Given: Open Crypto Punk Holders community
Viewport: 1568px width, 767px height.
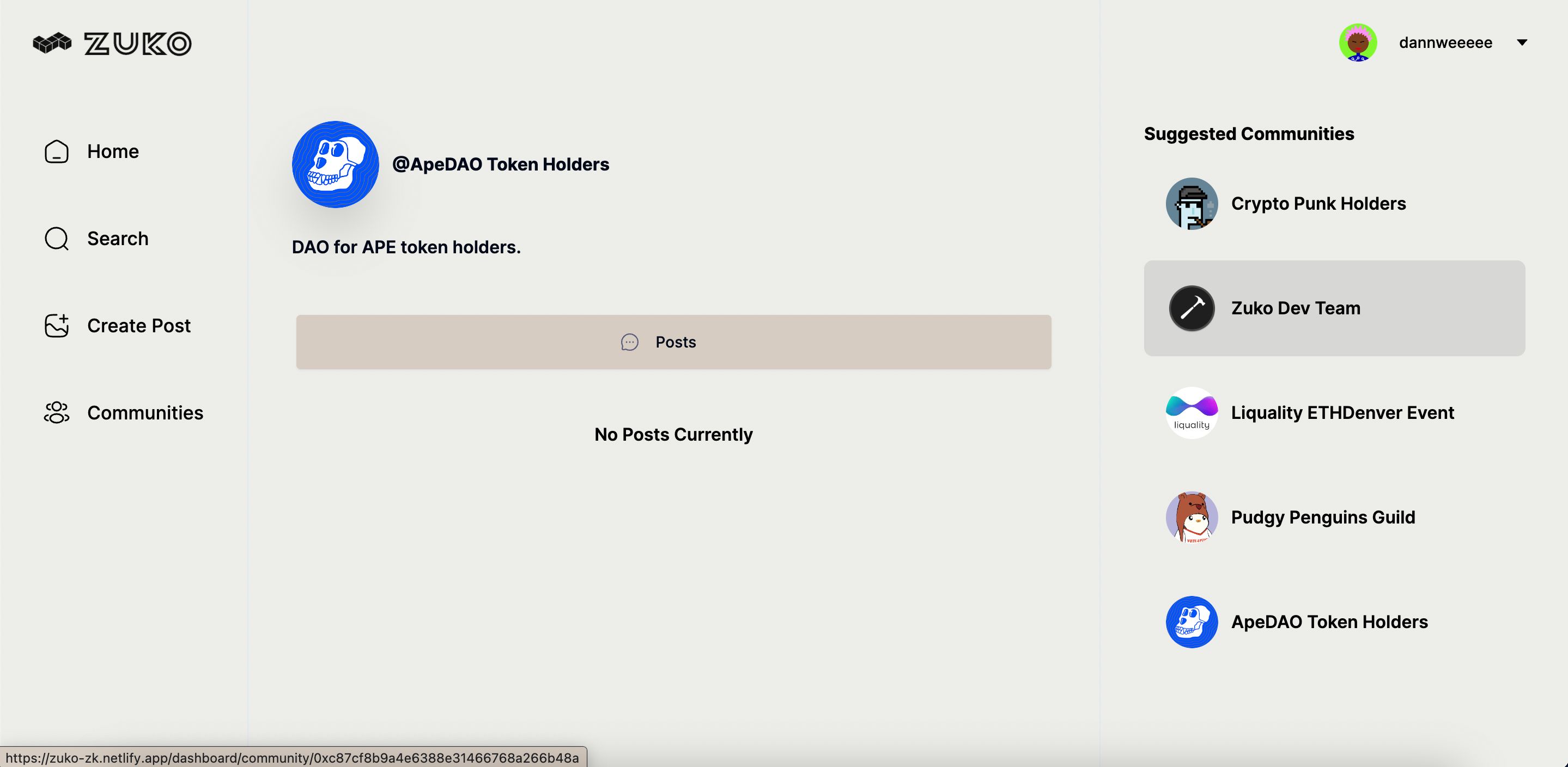Looking at the screenshot, I should (x=1335, y=203).
